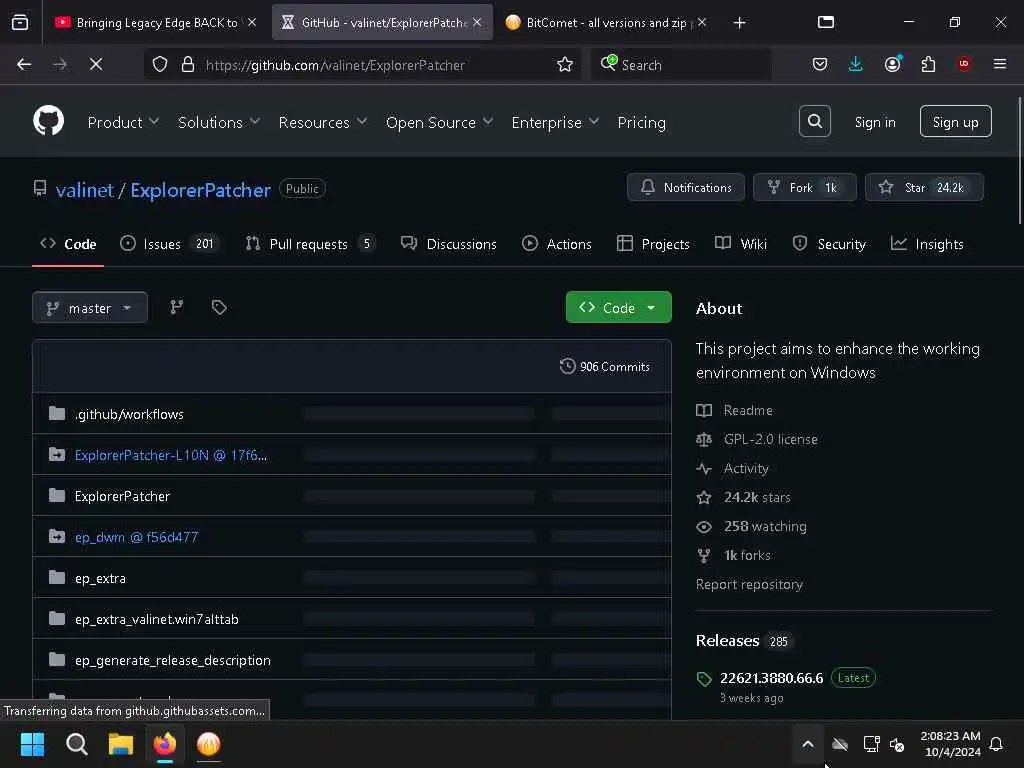Viewport: 1024px width, 768px height.
Task: Open the Extensions puzzle icon
Action: pos(928,64)
